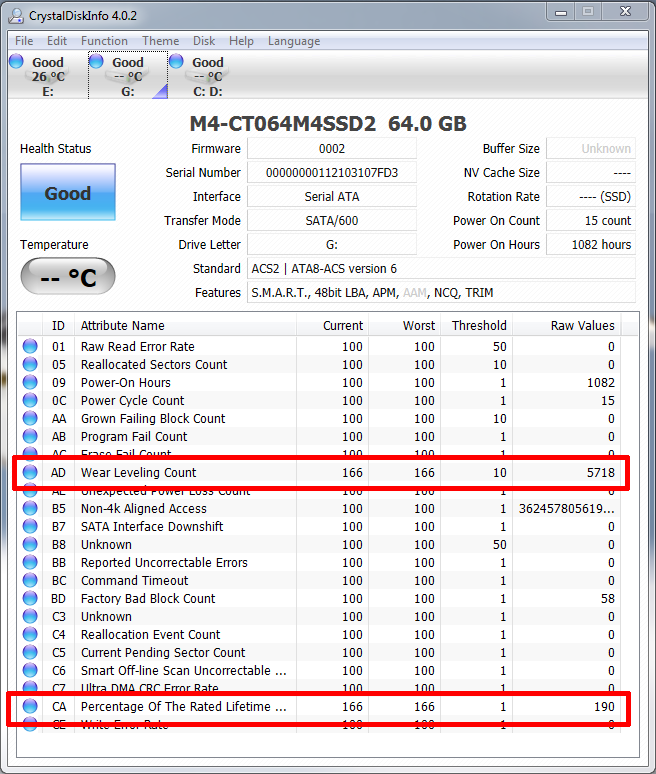Select the Factory Bad Block Count row text

(x=148, y=598)
